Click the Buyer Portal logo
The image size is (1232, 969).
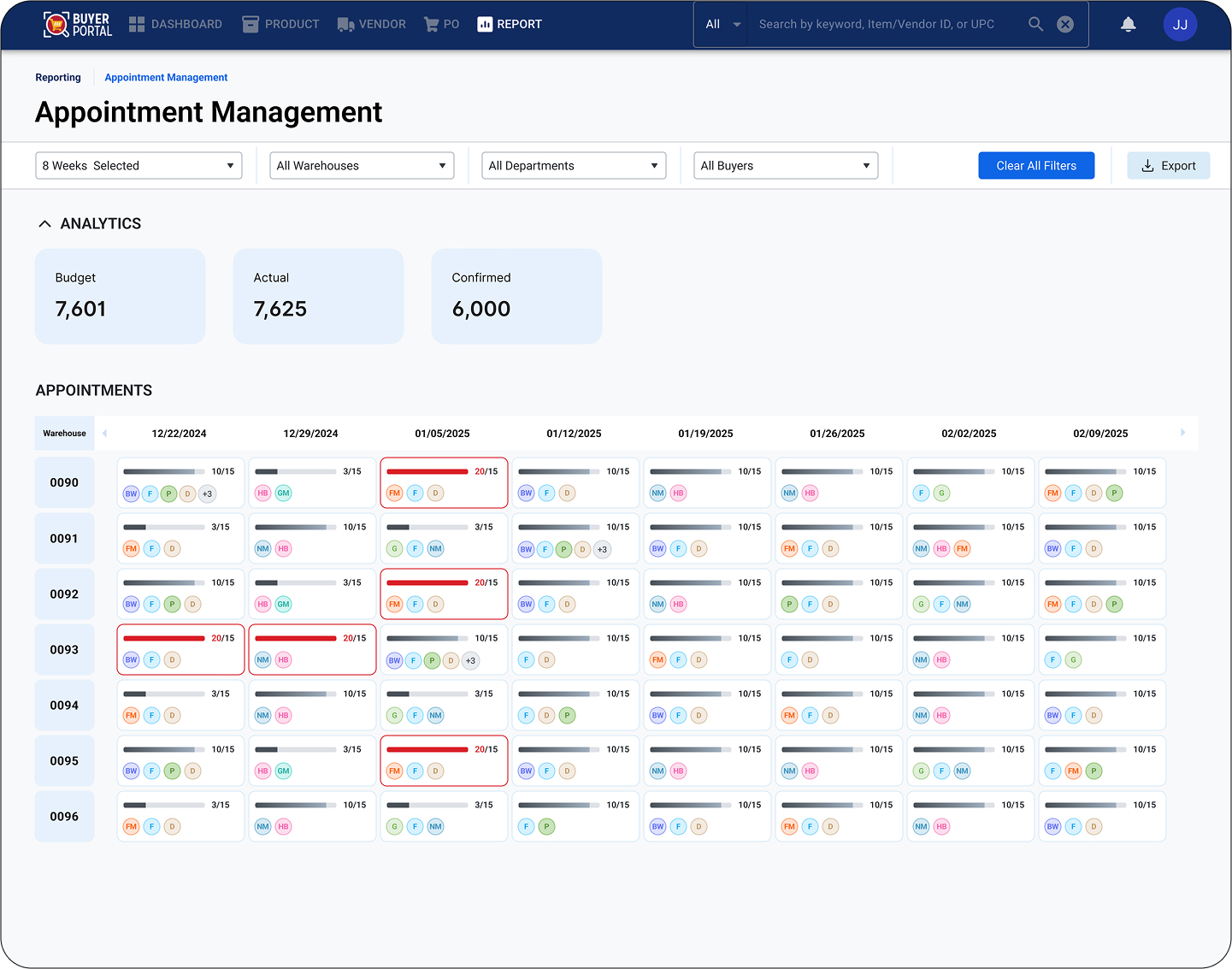pos(78,25)
